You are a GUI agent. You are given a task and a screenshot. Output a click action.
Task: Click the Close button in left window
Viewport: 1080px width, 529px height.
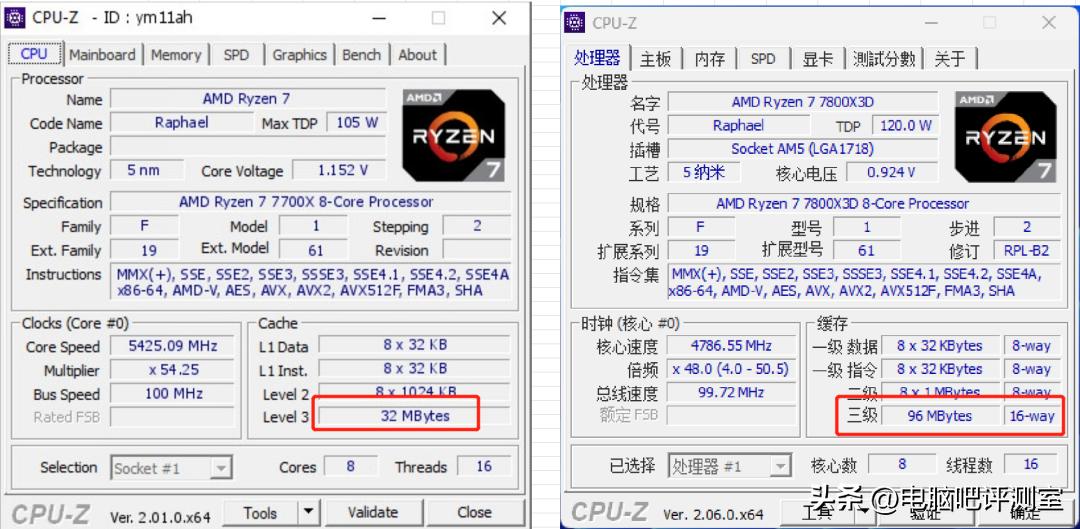click(x=474, y=512)
